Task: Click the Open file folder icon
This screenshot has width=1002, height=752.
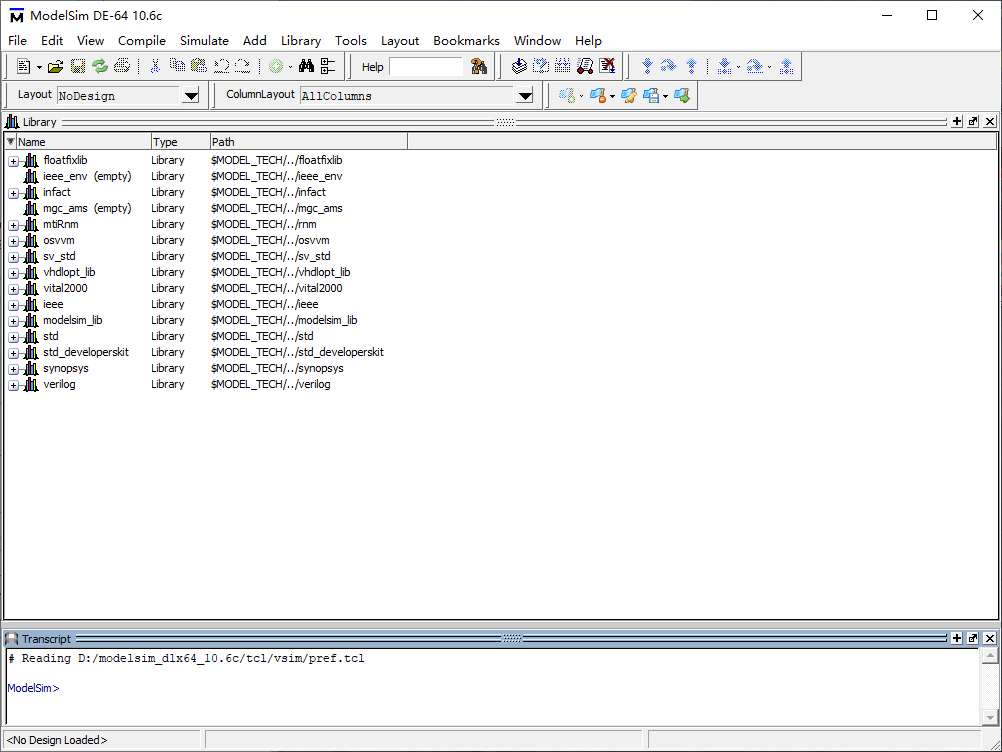Action: [x=56, y=66]
